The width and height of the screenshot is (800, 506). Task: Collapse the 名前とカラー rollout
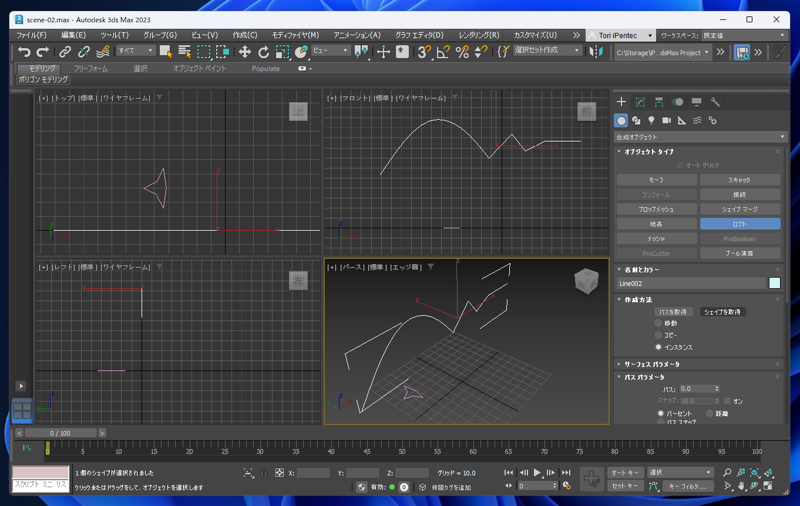pyautogui.click(x=642, y=269)
